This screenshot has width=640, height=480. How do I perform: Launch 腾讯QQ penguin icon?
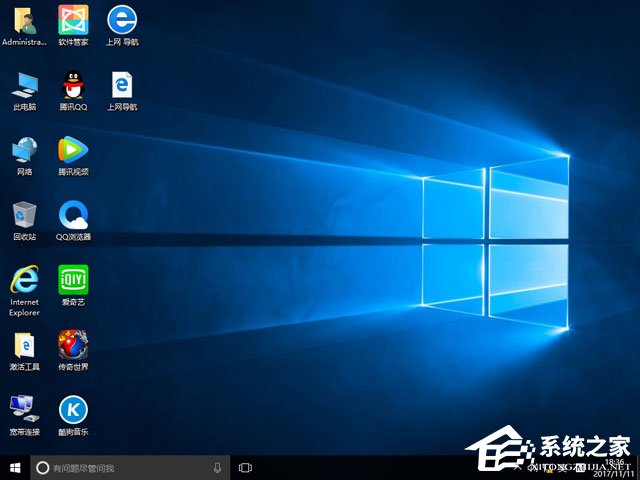[x=72, y=84]
